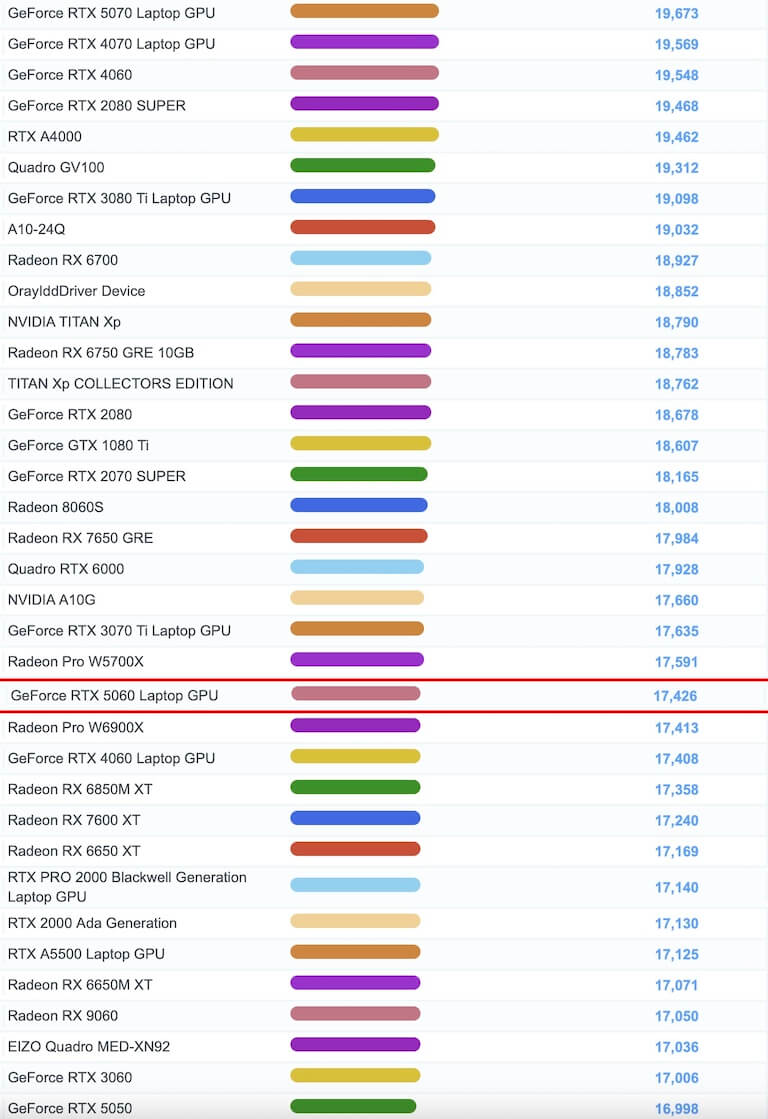Screen dimensions: 768x1119
Task: Click GeForce RTX 3060 name
Action: 70,1078
